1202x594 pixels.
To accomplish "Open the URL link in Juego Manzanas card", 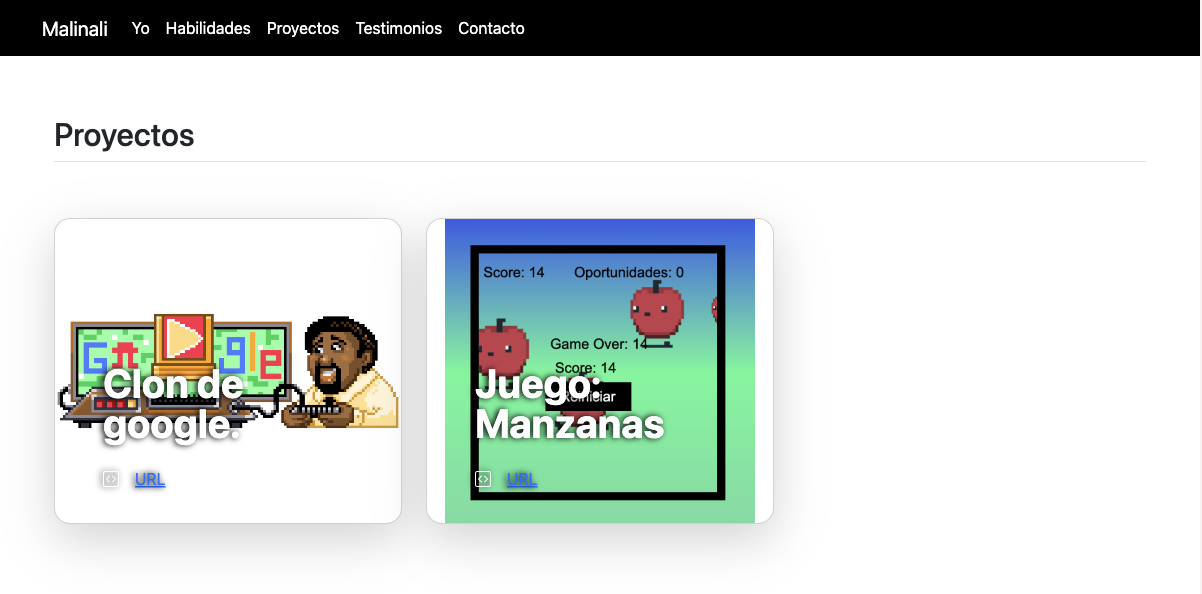I will [522, 479].
